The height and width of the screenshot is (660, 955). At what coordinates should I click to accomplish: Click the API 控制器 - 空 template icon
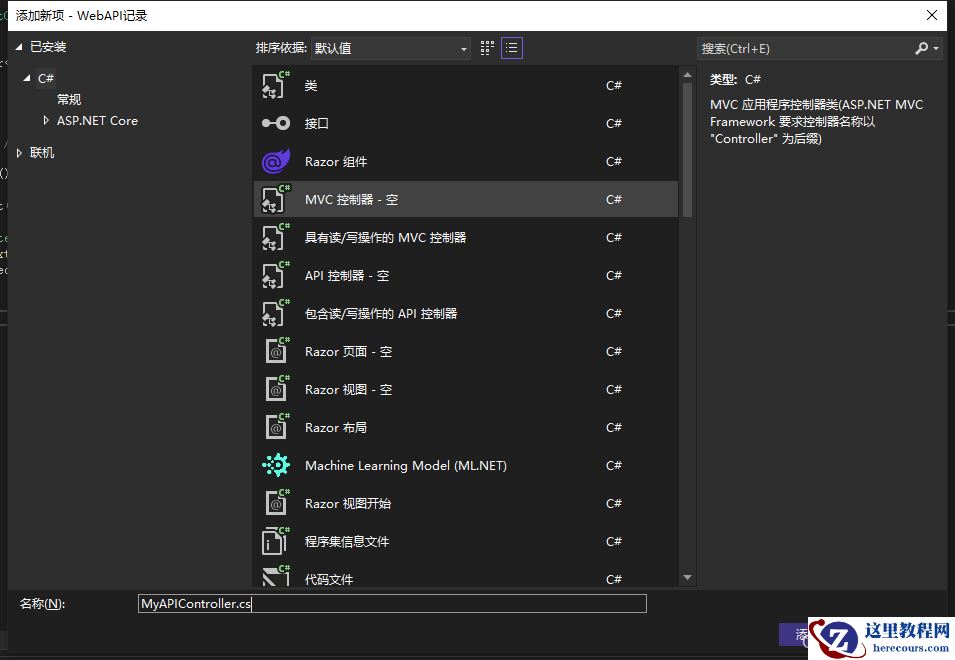click(275, 275)
